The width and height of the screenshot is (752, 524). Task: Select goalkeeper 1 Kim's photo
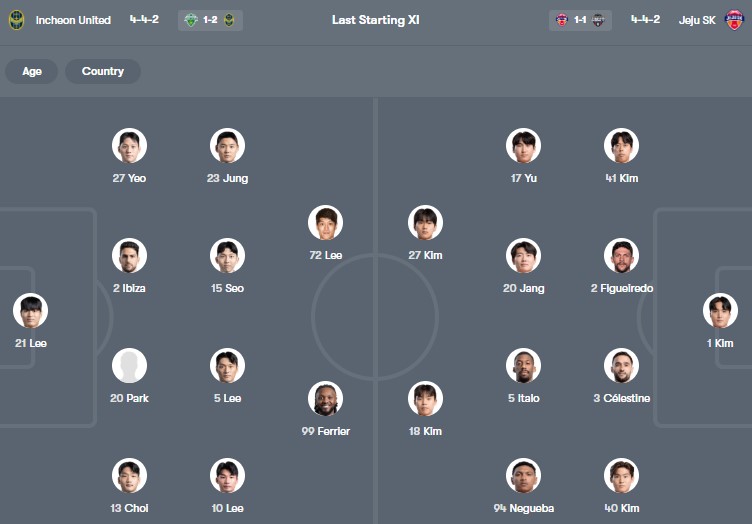coord(720,311)
